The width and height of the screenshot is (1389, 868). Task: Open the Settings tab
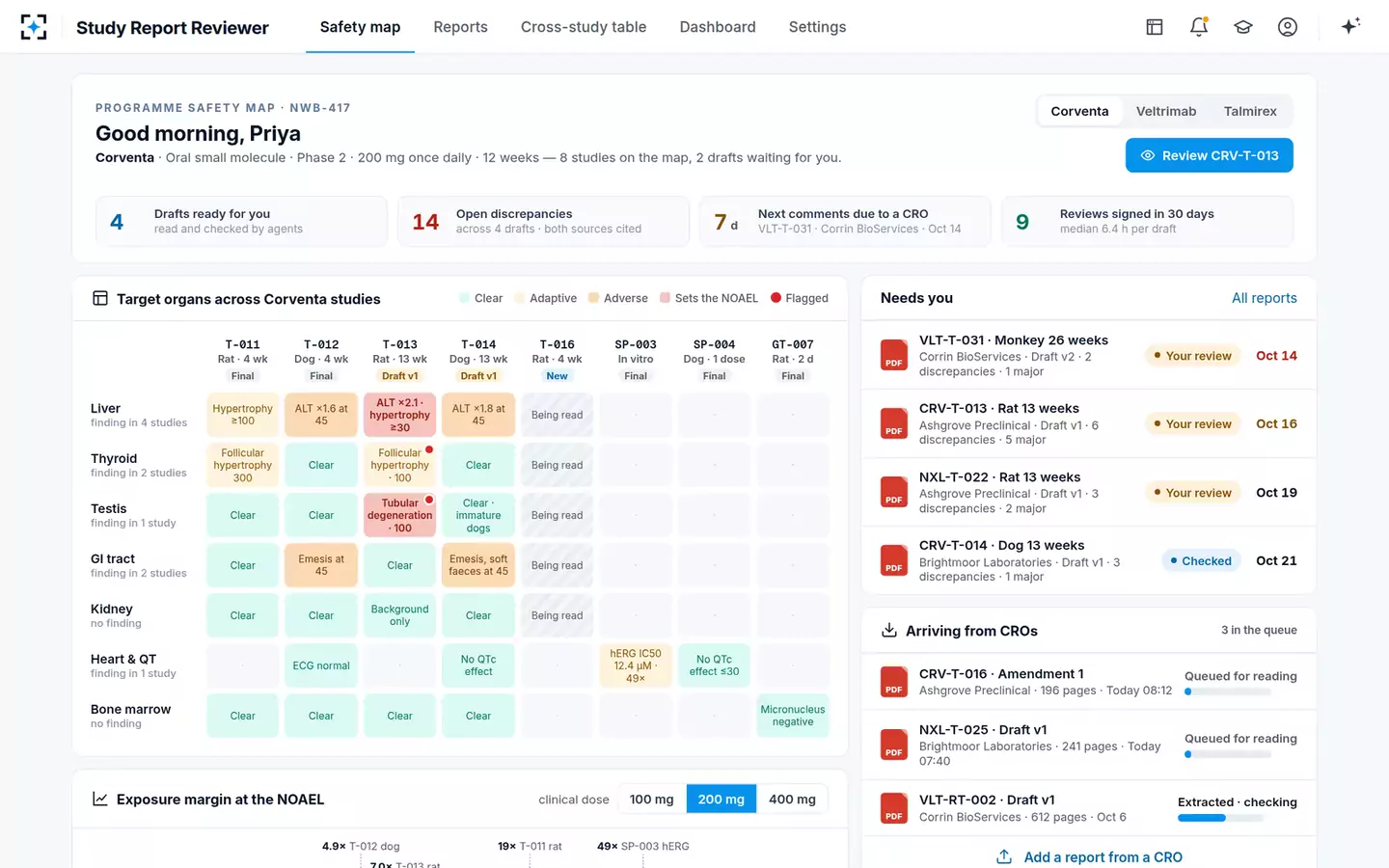tap(817, 27)
